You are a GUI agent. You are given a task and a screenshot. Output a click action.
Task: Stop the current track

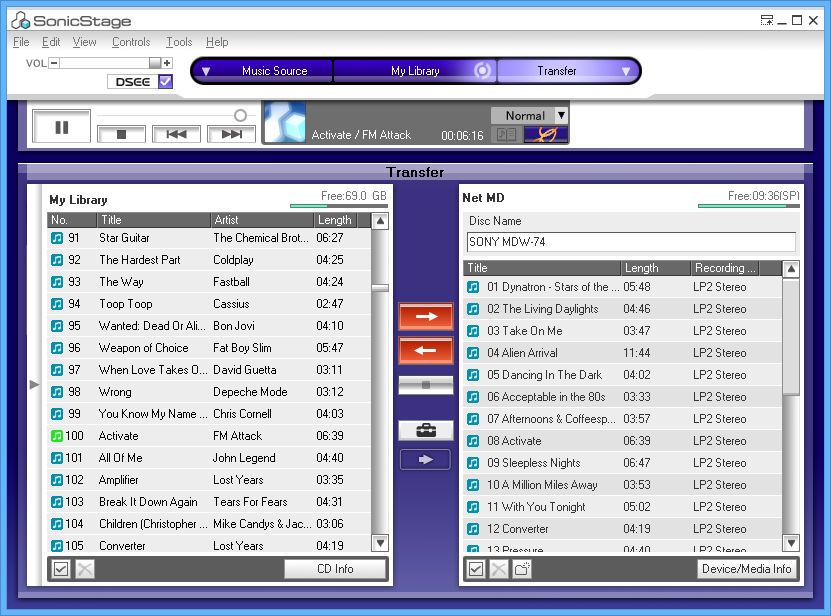click(121, 134)
